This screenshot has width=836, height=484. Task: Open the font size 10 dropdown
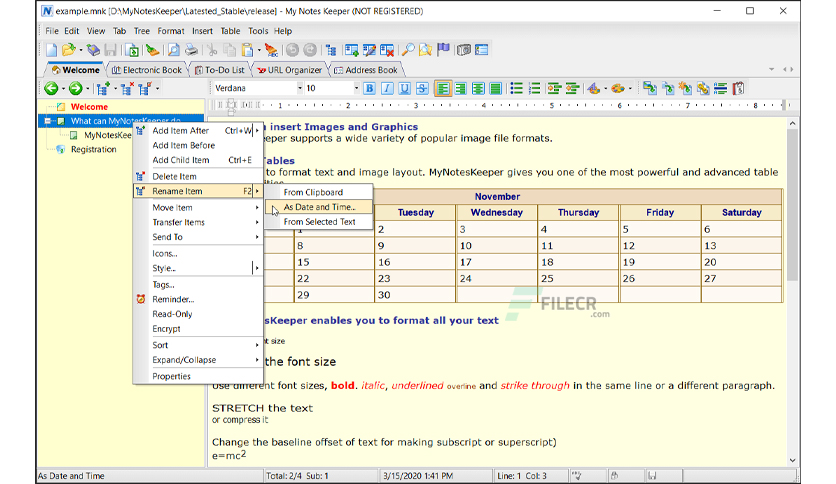[x=356, y=88]
